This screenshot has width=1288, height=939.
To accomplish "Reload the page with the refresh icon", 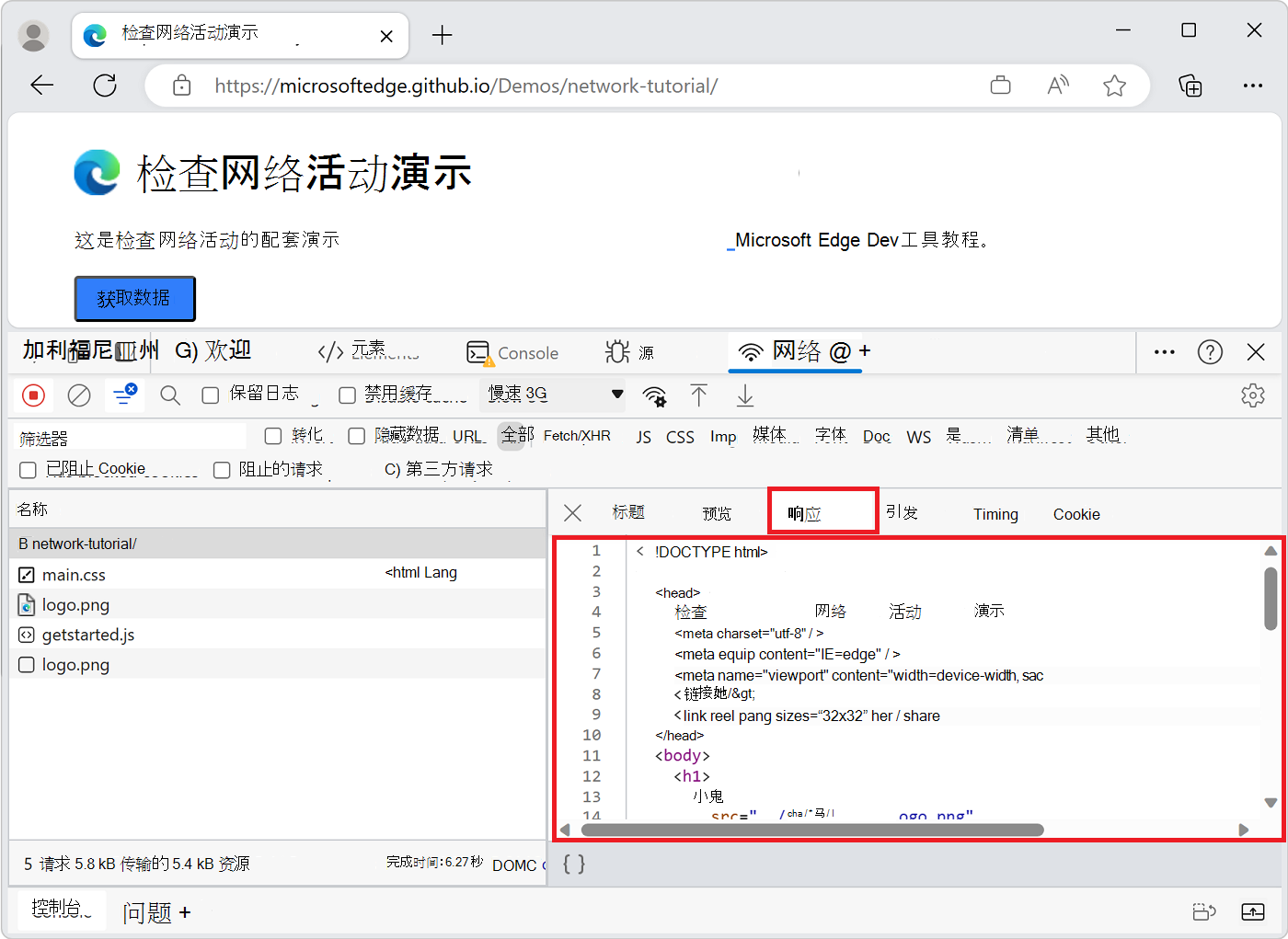I will pos(105,86).
